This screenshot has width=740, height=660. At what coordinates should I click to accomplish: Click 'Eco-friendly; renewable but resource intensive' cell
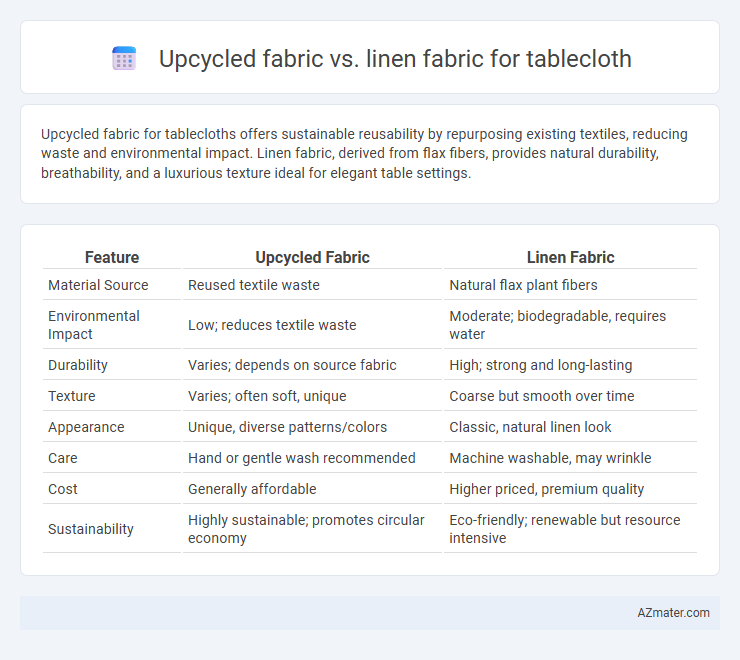click(565, 529)
